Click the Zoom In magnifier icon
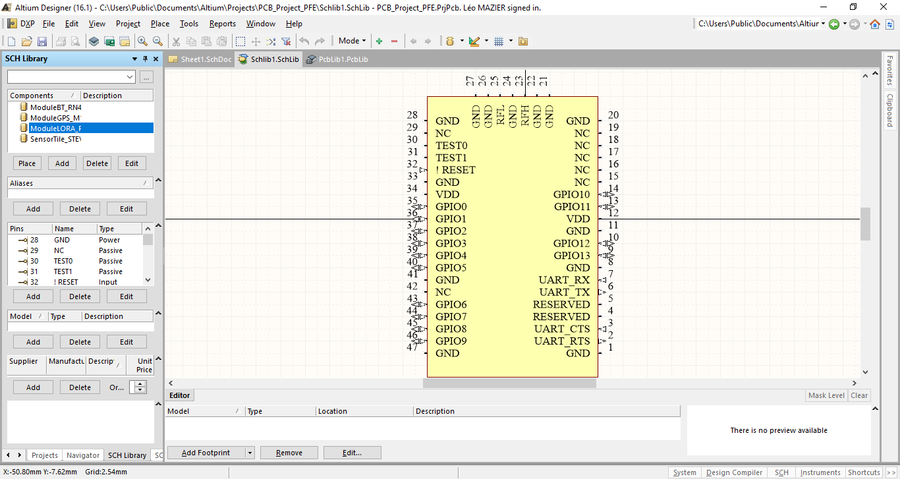This screenshot has width=900, height=479. [141, 41]
